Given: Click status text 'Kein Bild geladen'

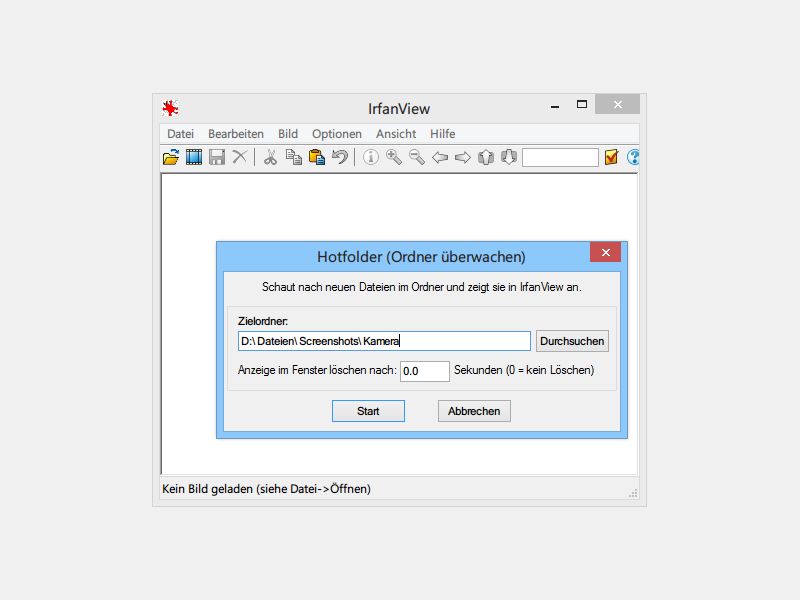Looking at the screenshot, I should 208,489.
